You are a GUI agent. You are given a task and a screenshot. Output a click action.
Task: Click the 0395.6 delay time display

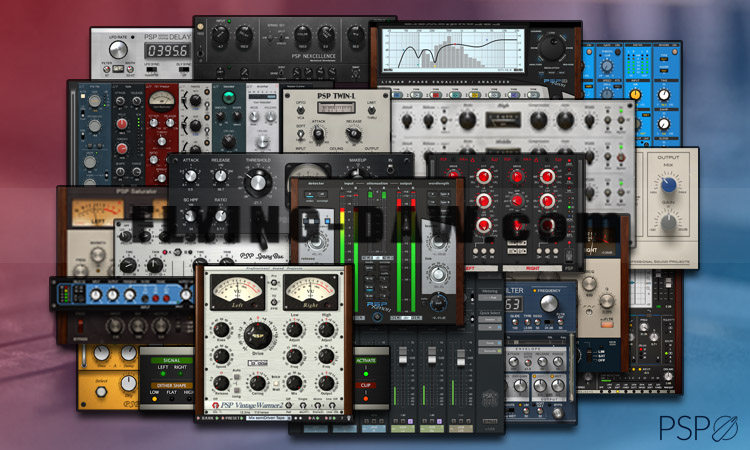click(167, 51)
